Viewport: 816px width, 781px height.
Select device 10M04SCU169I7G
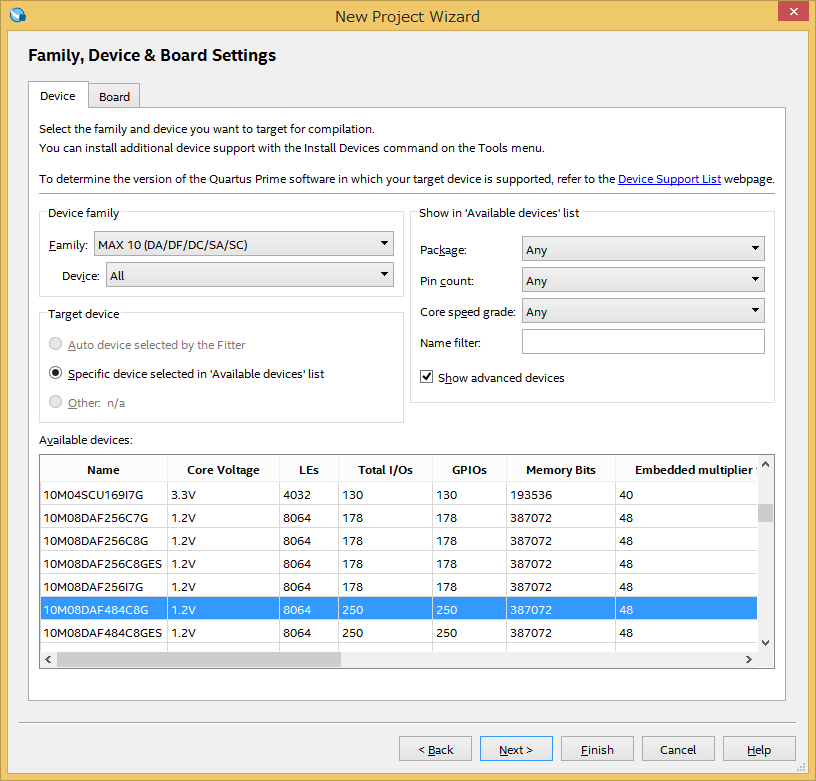[399, 495]
